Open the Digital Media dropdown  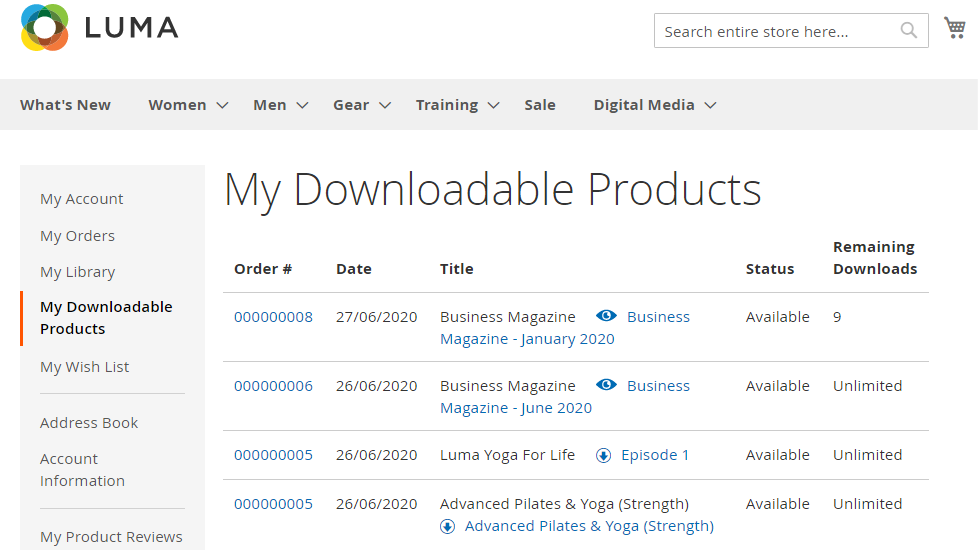[x=654, y=105]
